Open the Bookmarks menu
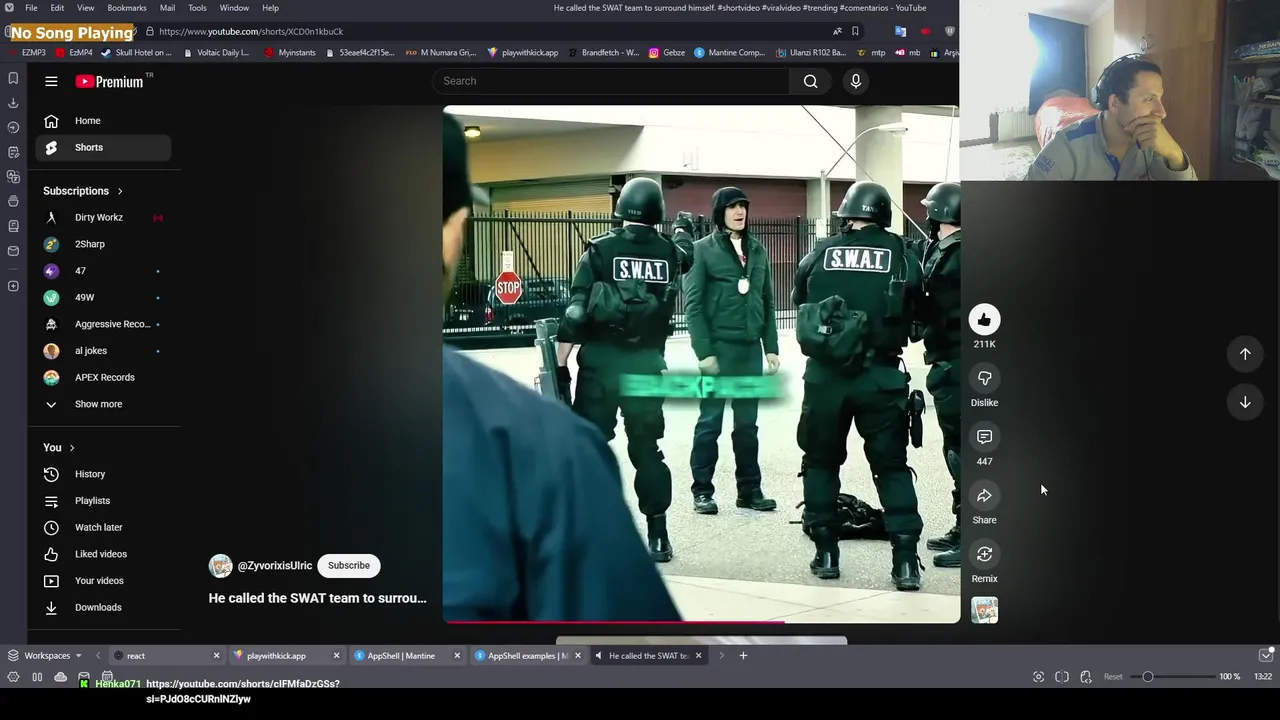The height and width of the screenshot is (720, 1280). (127, 8)
